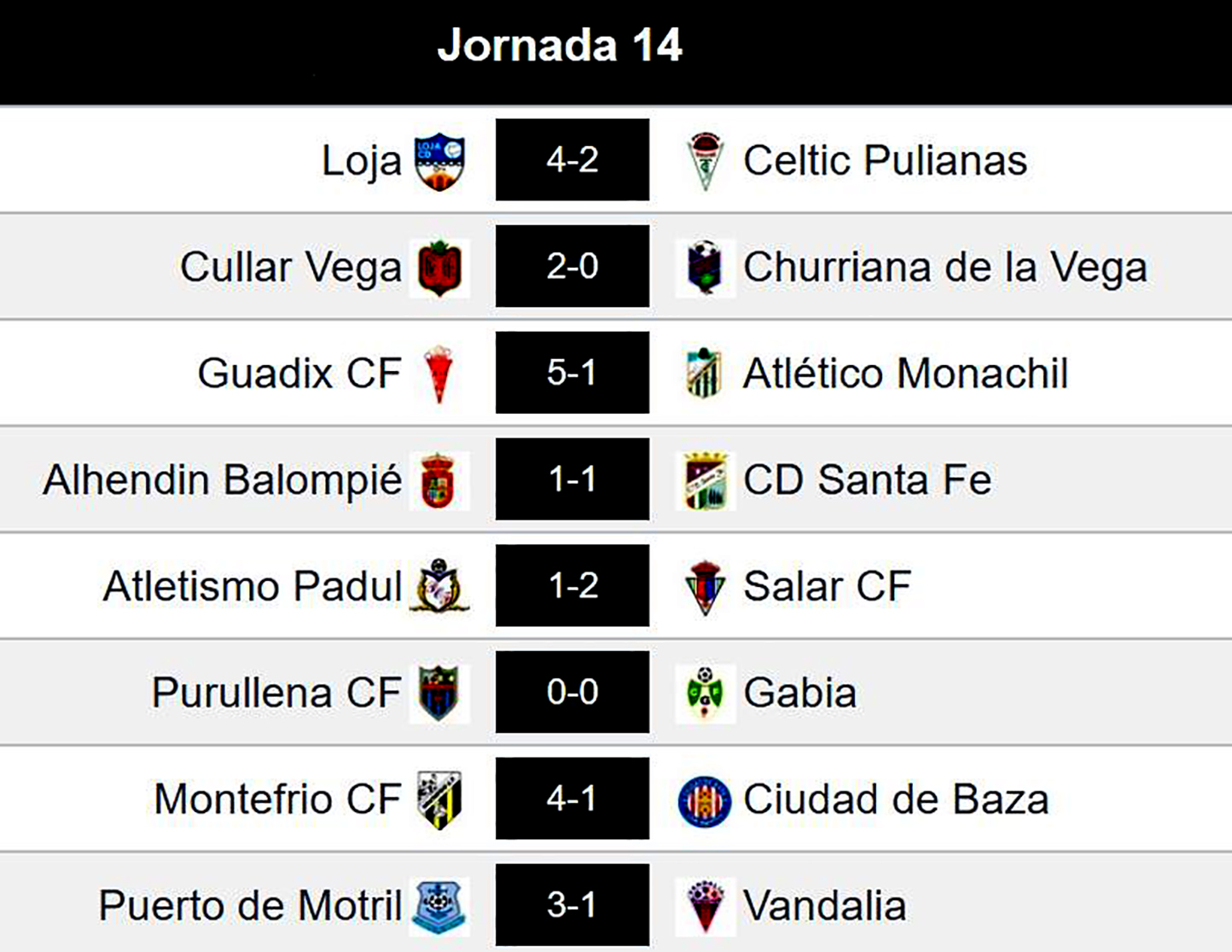Click the 5-1 Guadix match score
This screenshot has height=952, width=1232.
click(572, 373)
